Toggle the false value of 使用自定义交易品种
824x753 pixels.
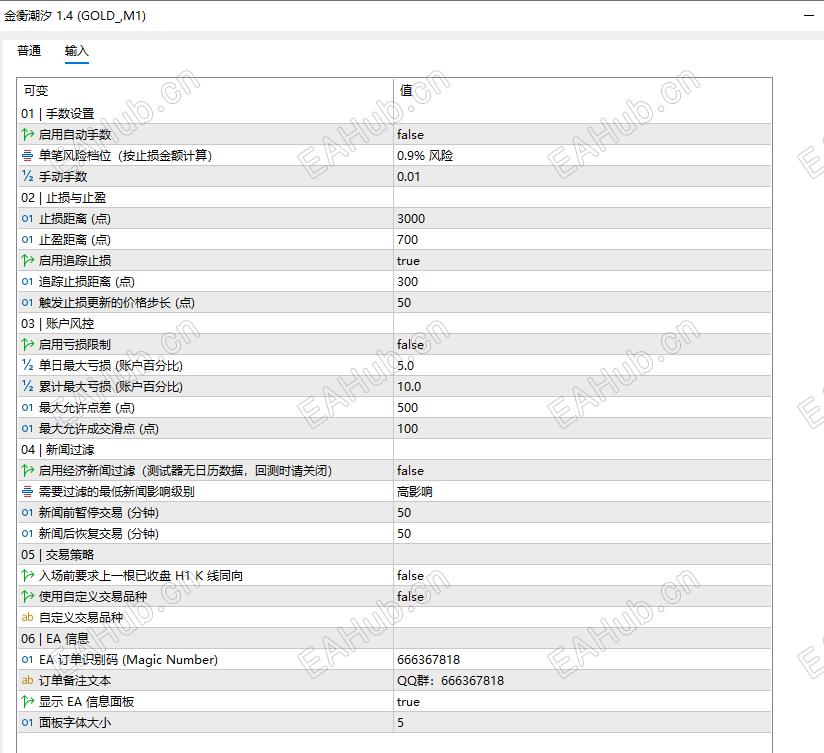click(410, 596)
